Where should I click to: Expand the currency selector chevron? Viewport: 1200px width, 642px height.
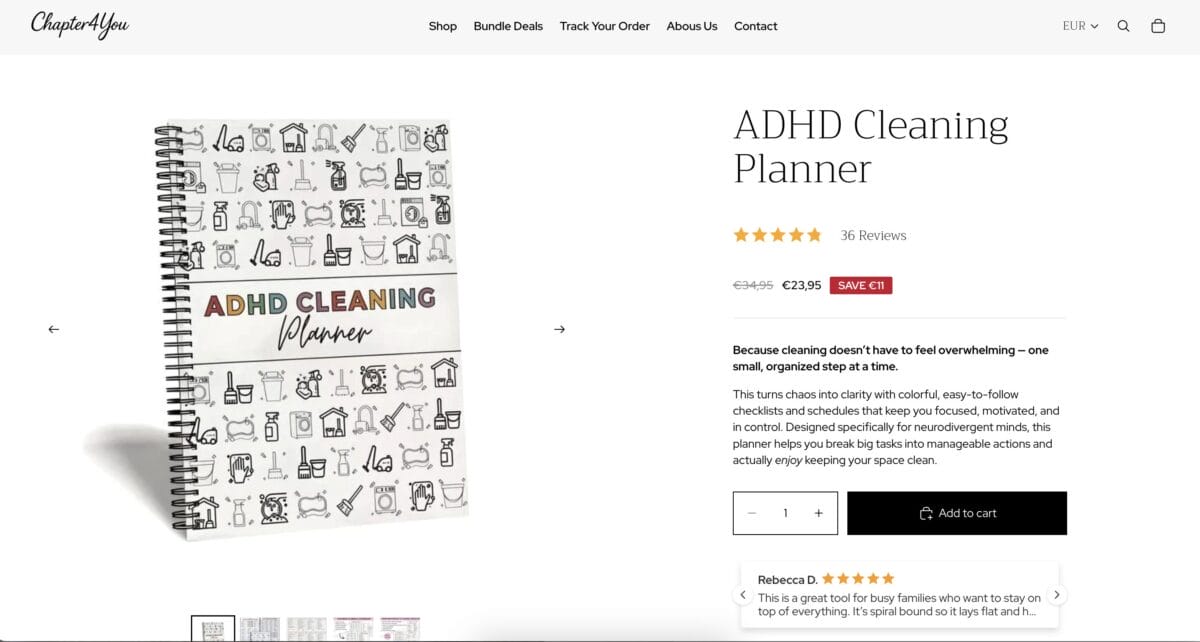tap(1095, 26)
